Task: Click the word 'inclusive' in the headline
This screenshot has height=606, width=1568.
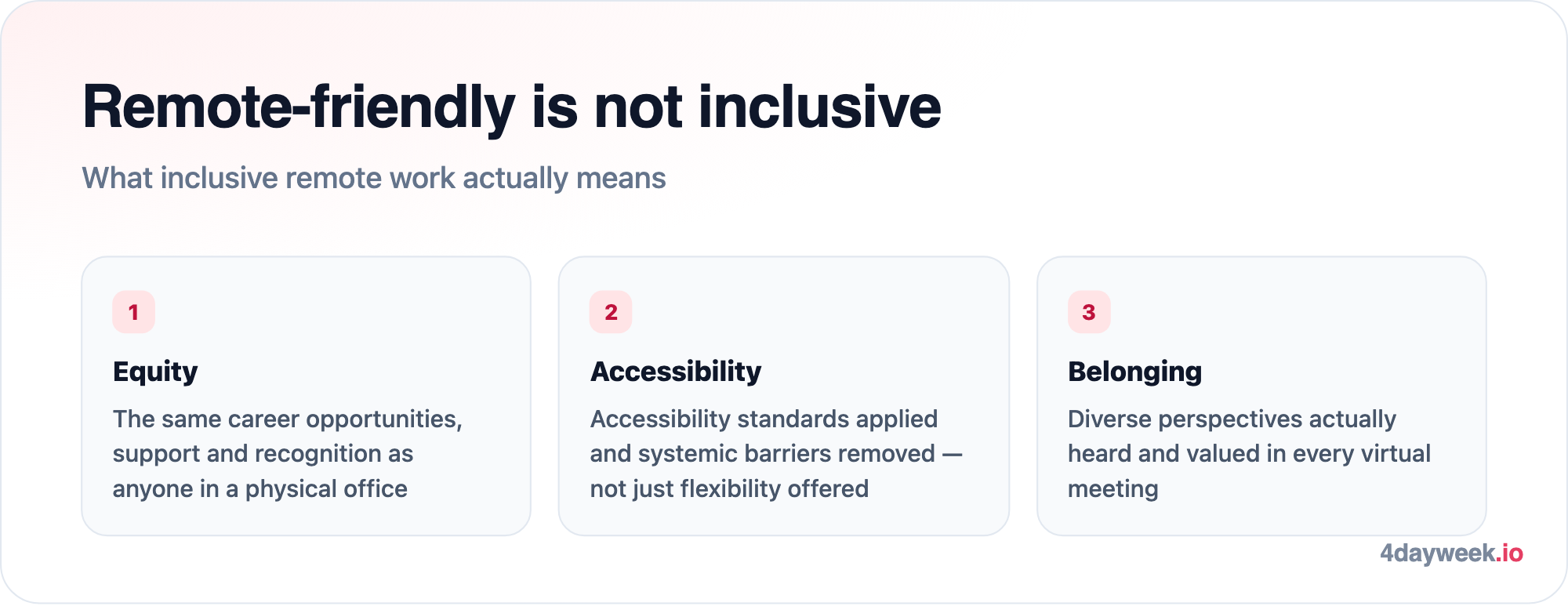Action: click(x=819, y=107)
